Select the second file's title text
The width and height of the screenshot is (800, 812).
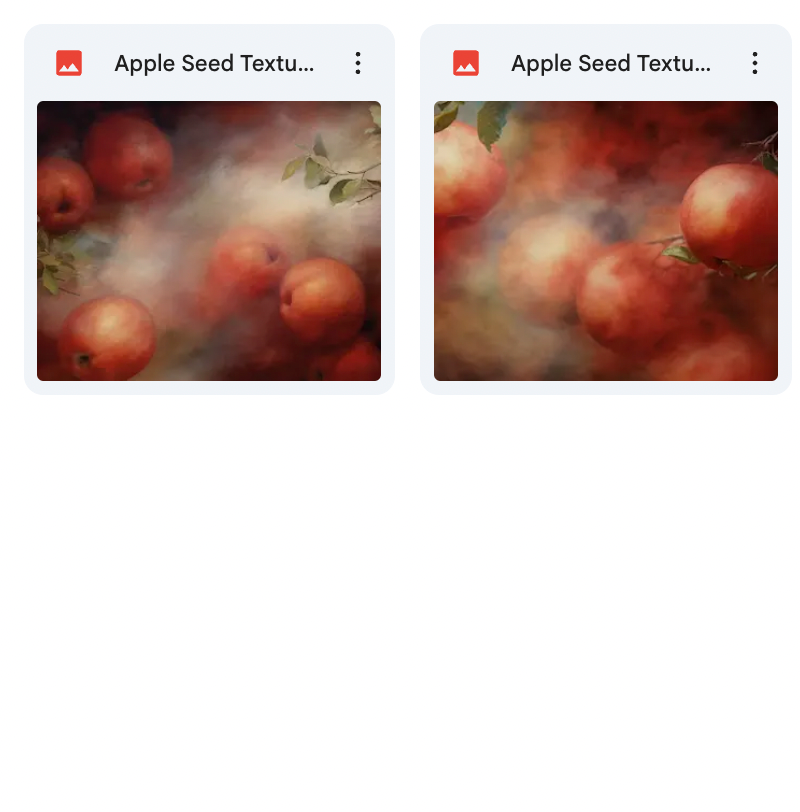point(611,64)
